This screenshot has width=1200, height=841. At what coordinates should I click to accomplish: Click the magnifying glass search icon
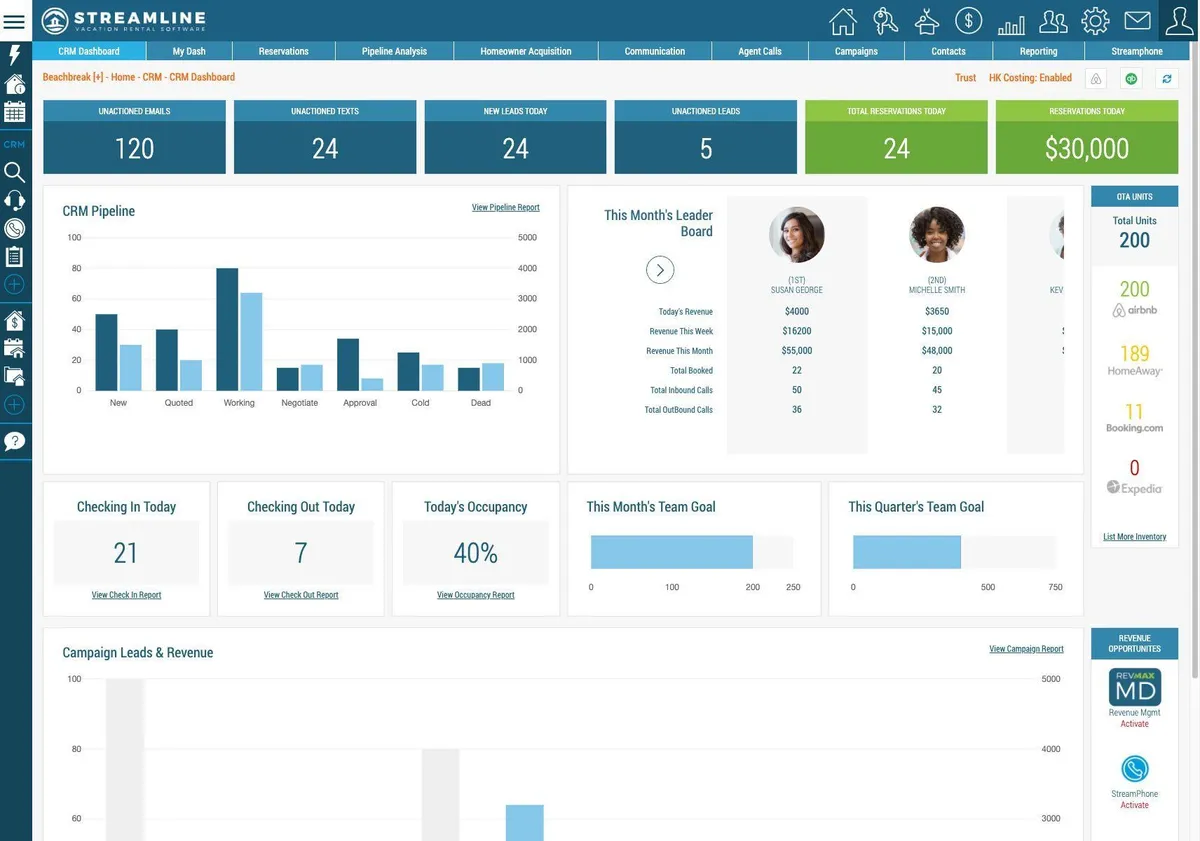click(x=15, y=172)
